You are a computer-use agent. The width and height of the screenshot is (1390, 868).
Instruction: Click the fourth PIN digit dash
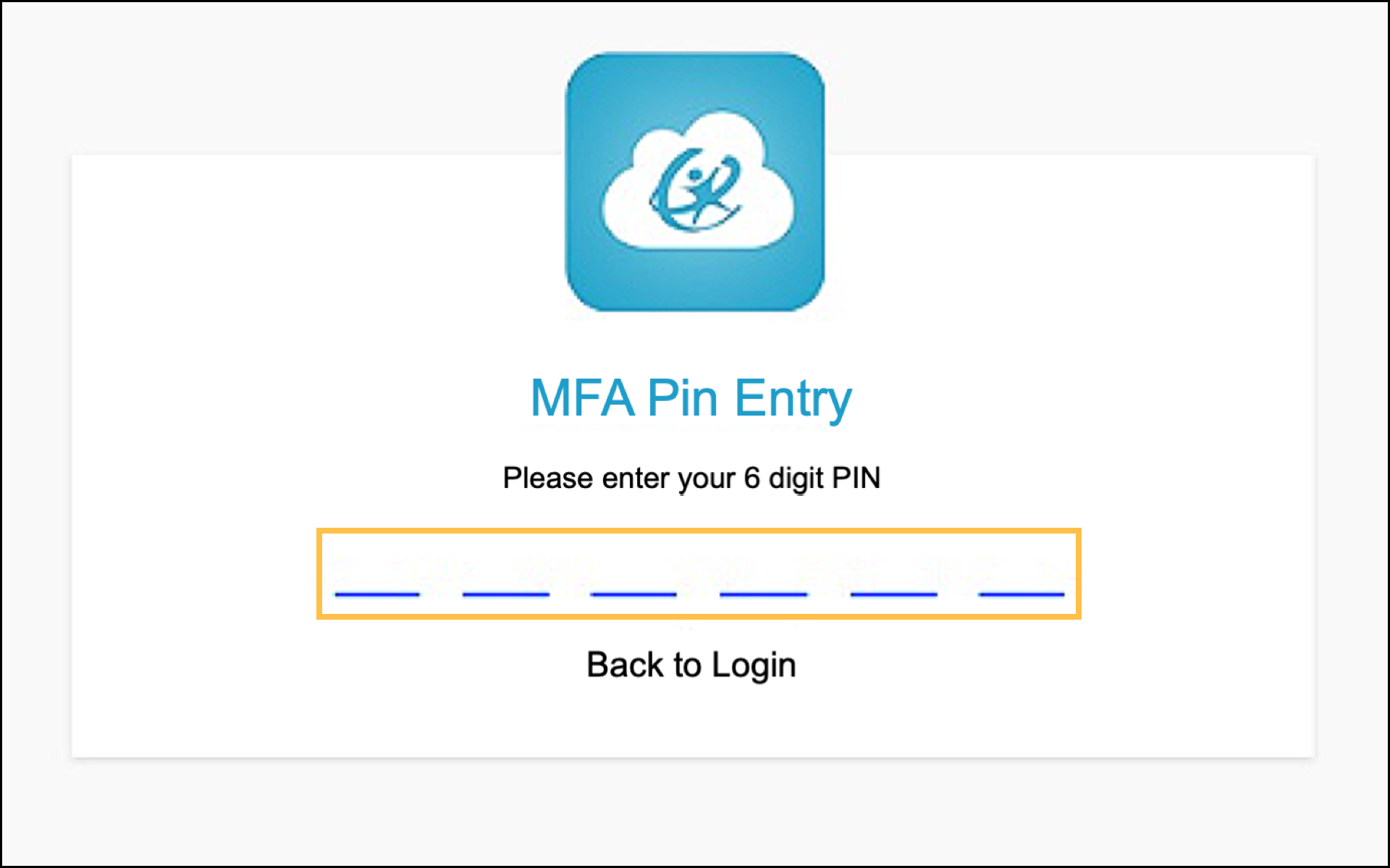tap(763, 594)
